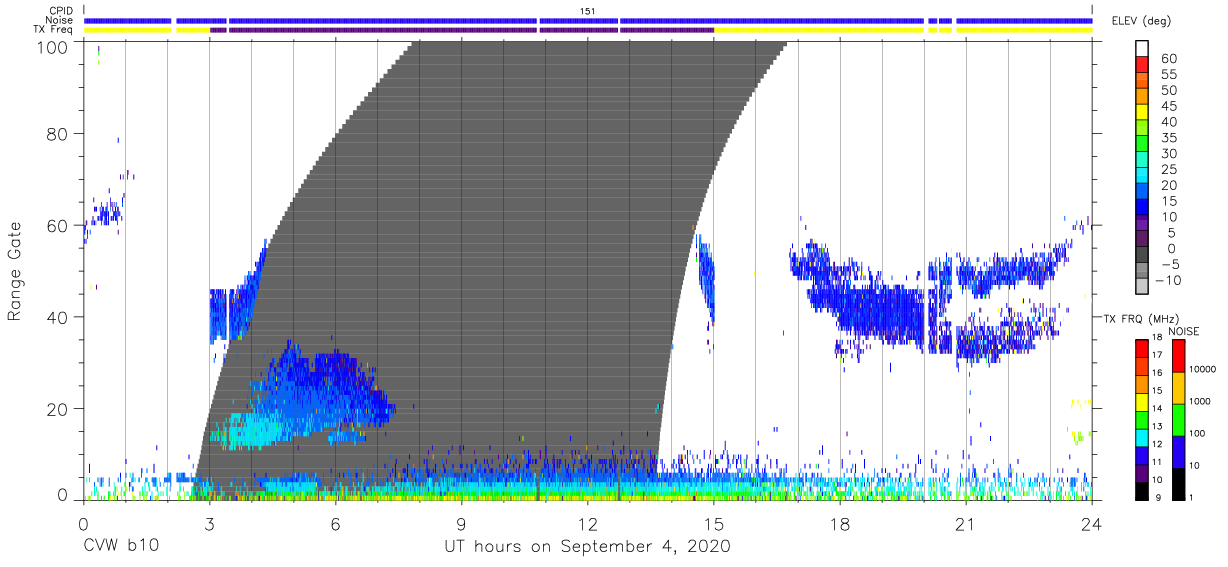Viewport: 1228px width, 567px height.
Task: Click the black bottom swatch of TX FRQ colorbar
Action: coord(1143,491)
